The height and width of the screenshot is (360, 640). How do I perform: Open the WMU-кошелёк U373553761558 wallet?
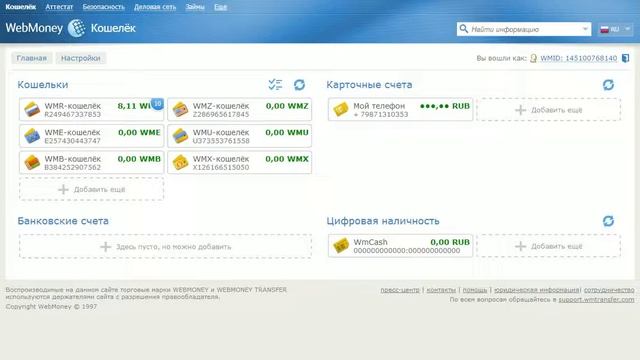tap(240, 136)
